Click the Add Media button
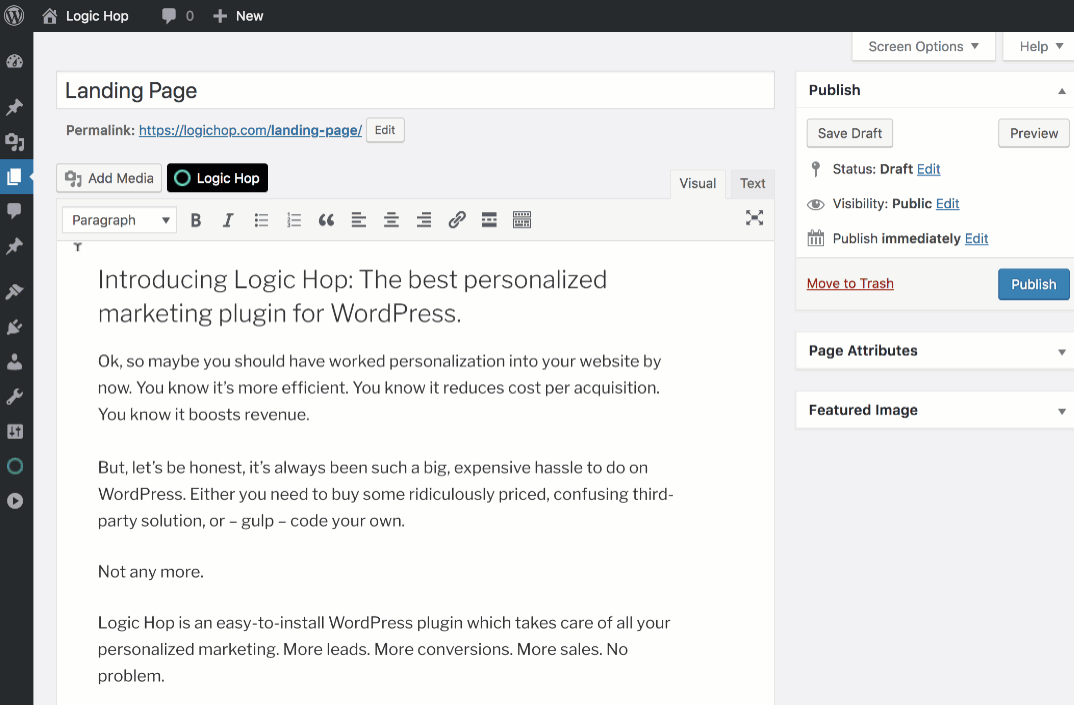1074x705 pixels. tap(109, 178)
